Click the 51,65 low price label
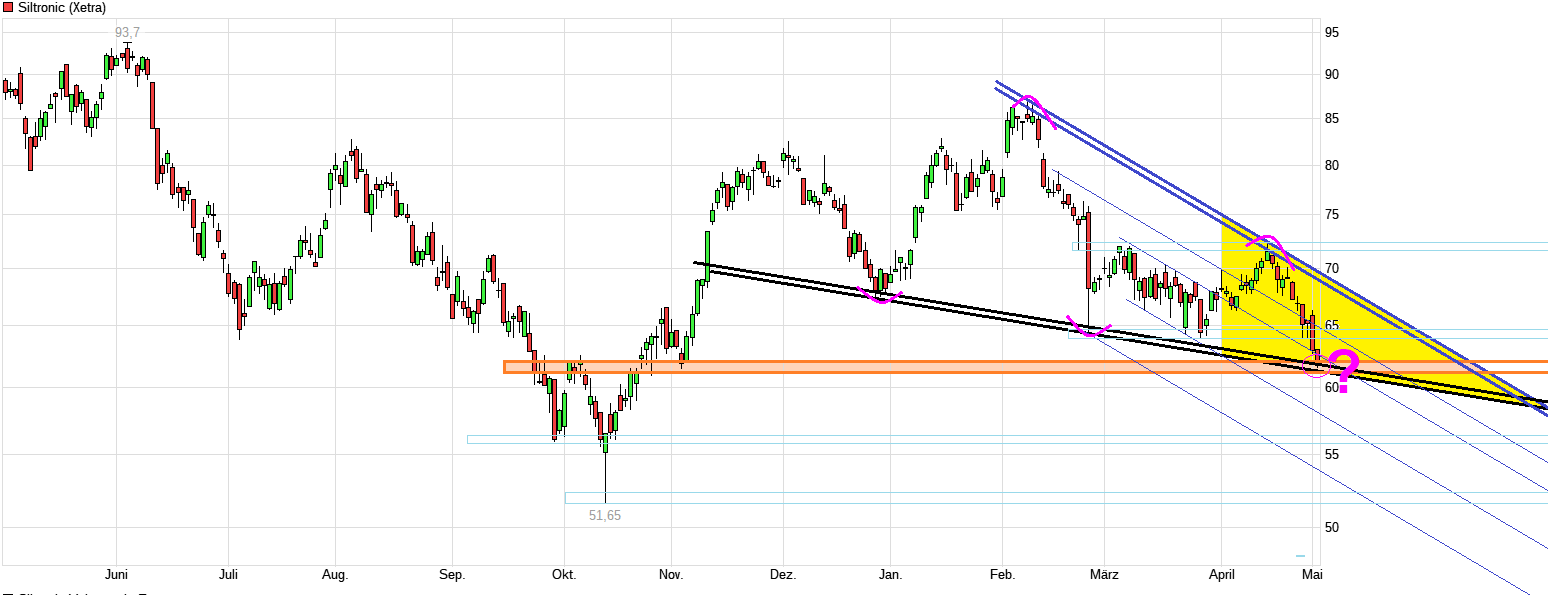This screenshot has height=595, width=1548. point(605,515)
